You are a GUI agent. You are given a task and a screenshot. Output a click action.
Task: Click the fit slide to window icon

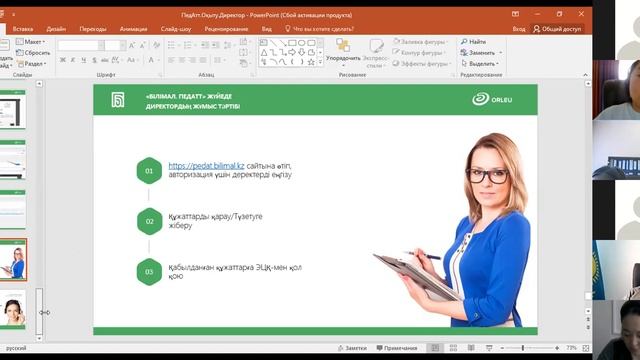586,348
